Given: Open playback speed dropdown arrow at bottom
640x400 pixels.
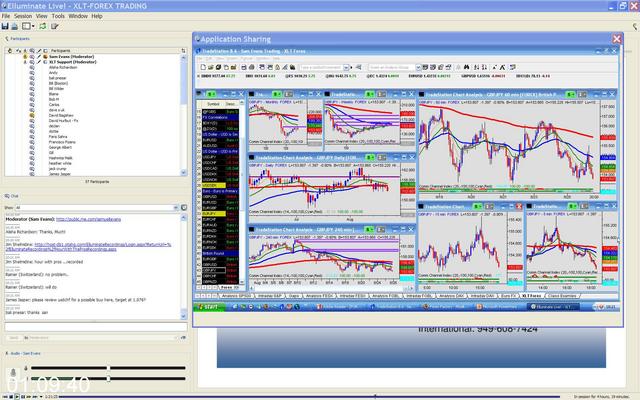Looking at the screenshot, I should (x=41, y=396).
